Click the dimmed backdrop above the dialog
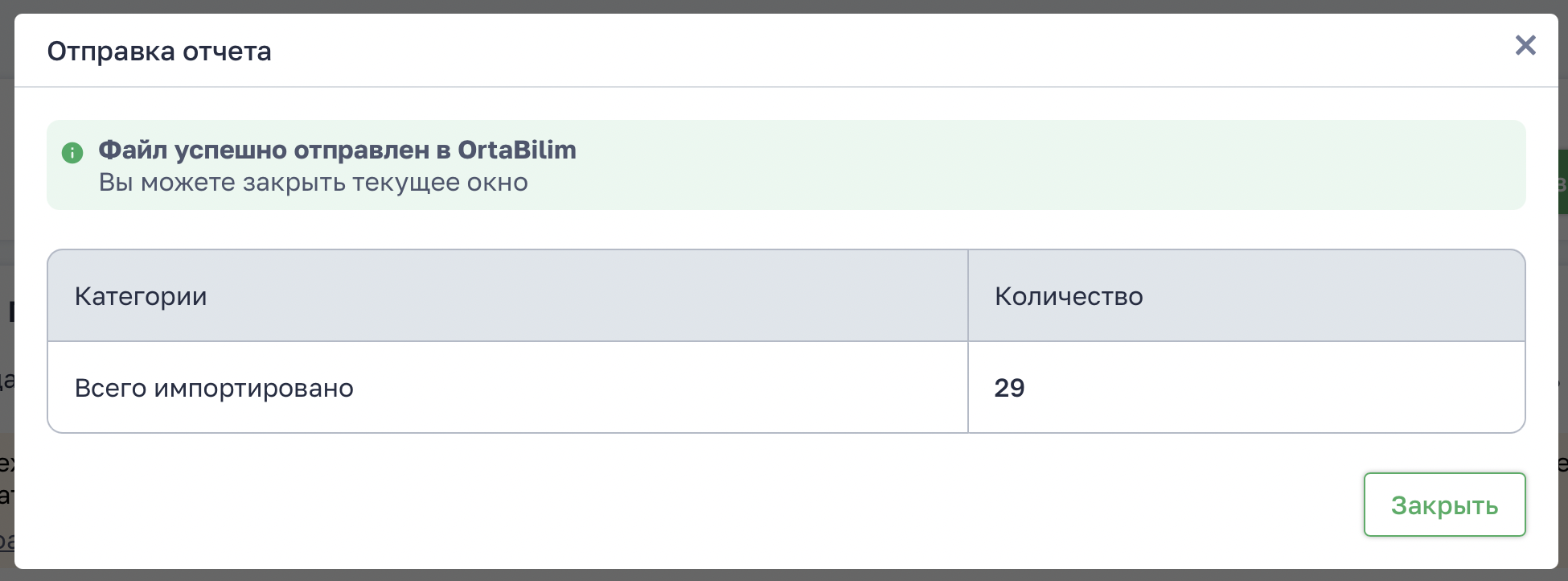This screenshot has height=581, width=1568. click(784, 6)
